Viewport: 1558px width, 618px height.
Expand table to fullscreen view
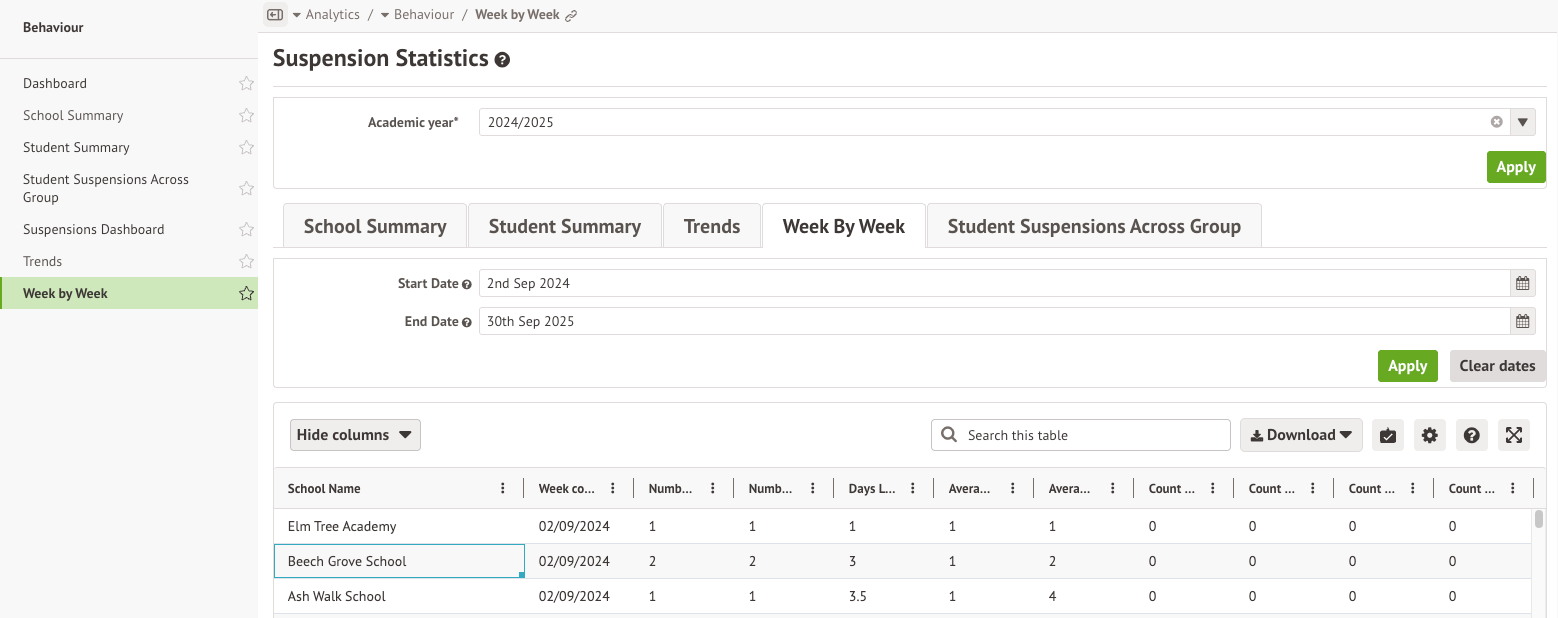1514,435
